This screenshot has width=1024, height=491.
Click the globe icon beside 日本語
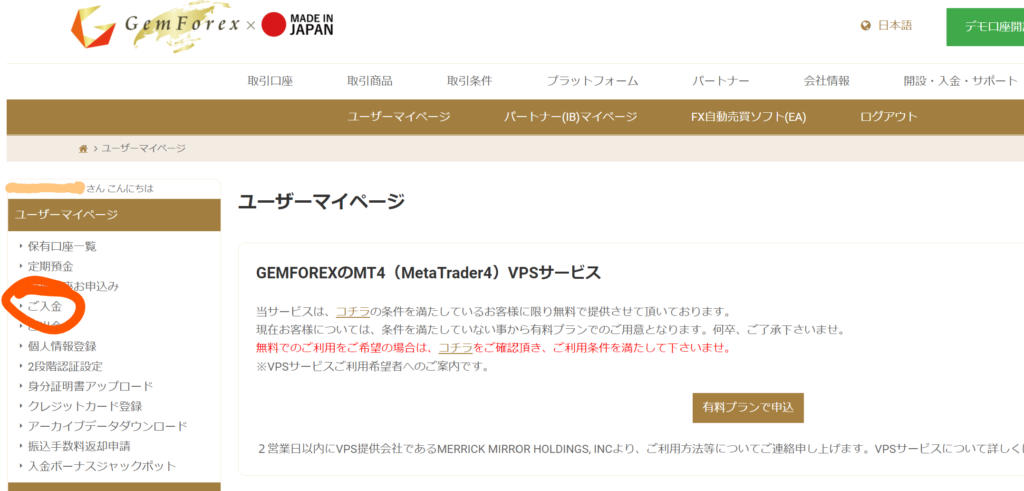(865, 26)
